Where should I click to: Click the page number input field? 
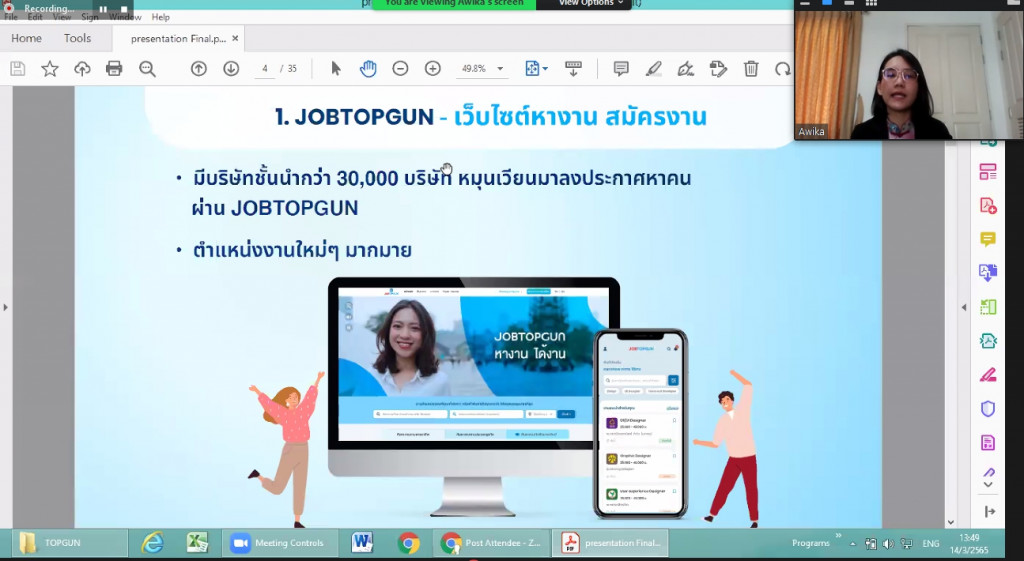click(265, 69)
